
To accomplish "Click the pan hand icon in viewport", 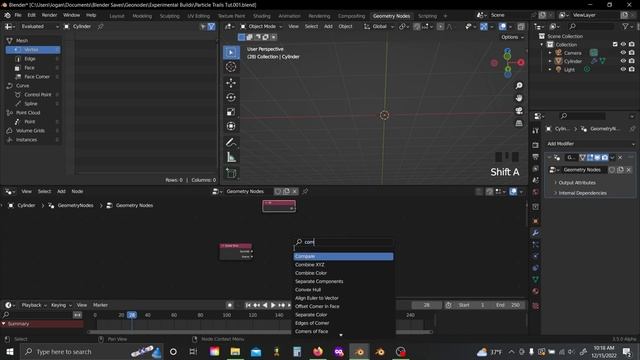I will point(519,98).
